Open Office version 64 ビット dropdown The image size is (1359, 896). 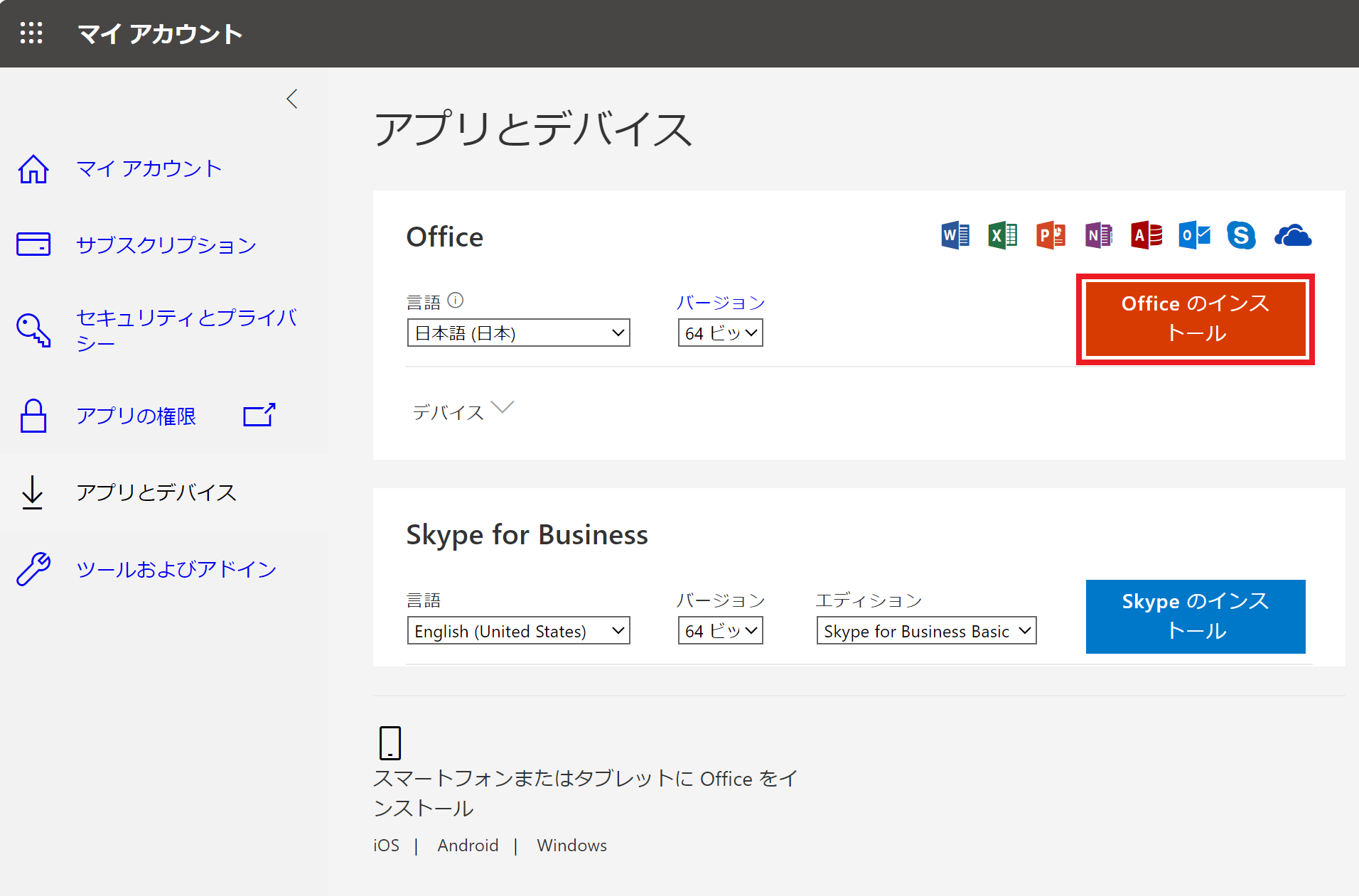[x=720, y=333]
